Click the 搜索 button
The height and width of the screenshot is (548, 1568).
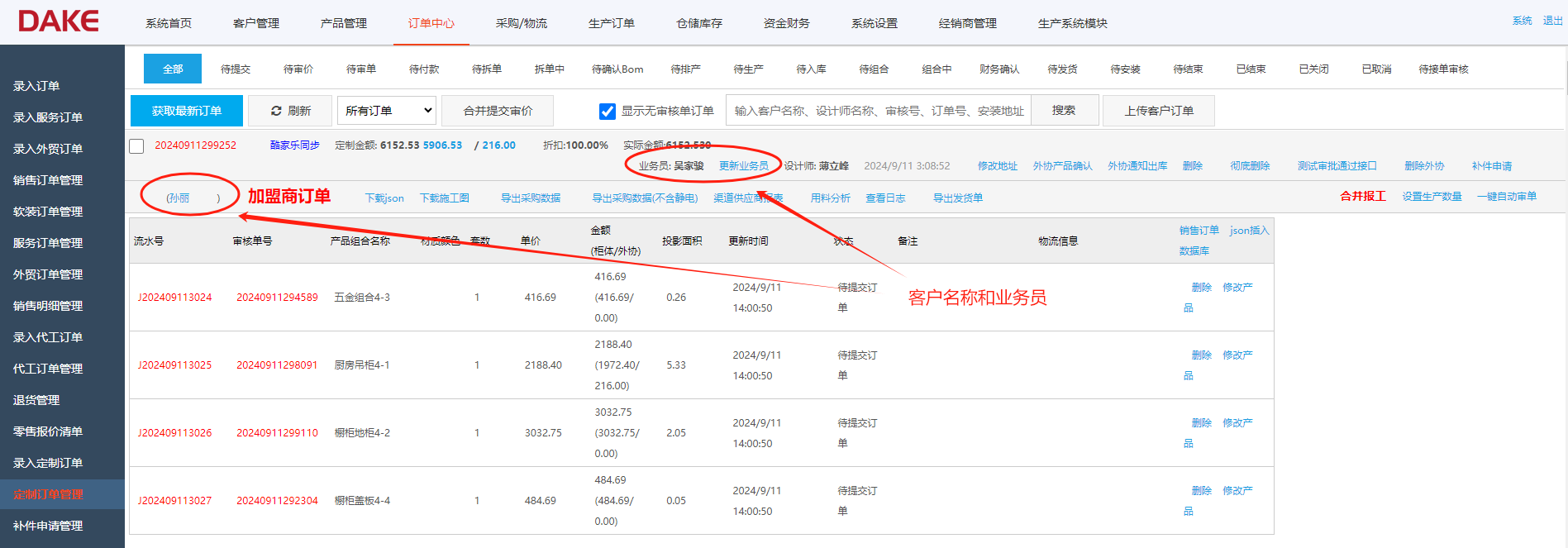point(1064,111)
